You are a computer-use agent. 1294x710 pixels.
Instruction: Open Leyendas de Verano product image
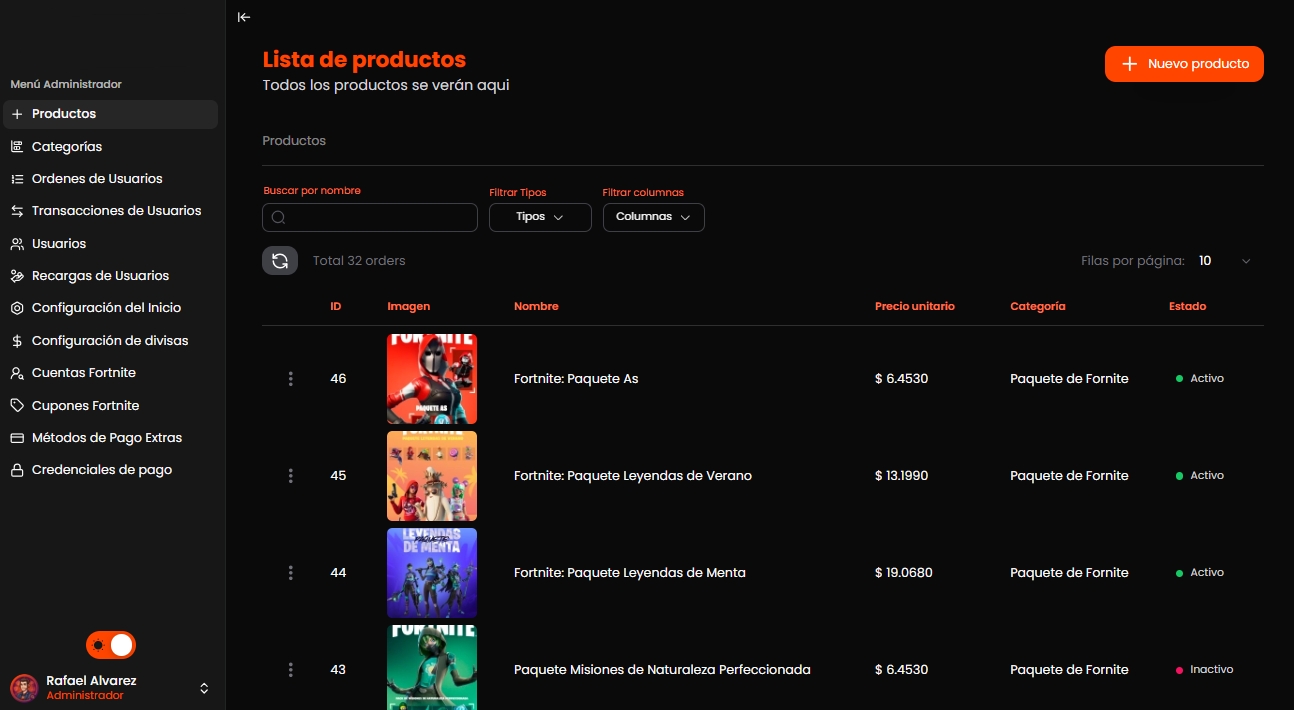click(x=432, y=476)
